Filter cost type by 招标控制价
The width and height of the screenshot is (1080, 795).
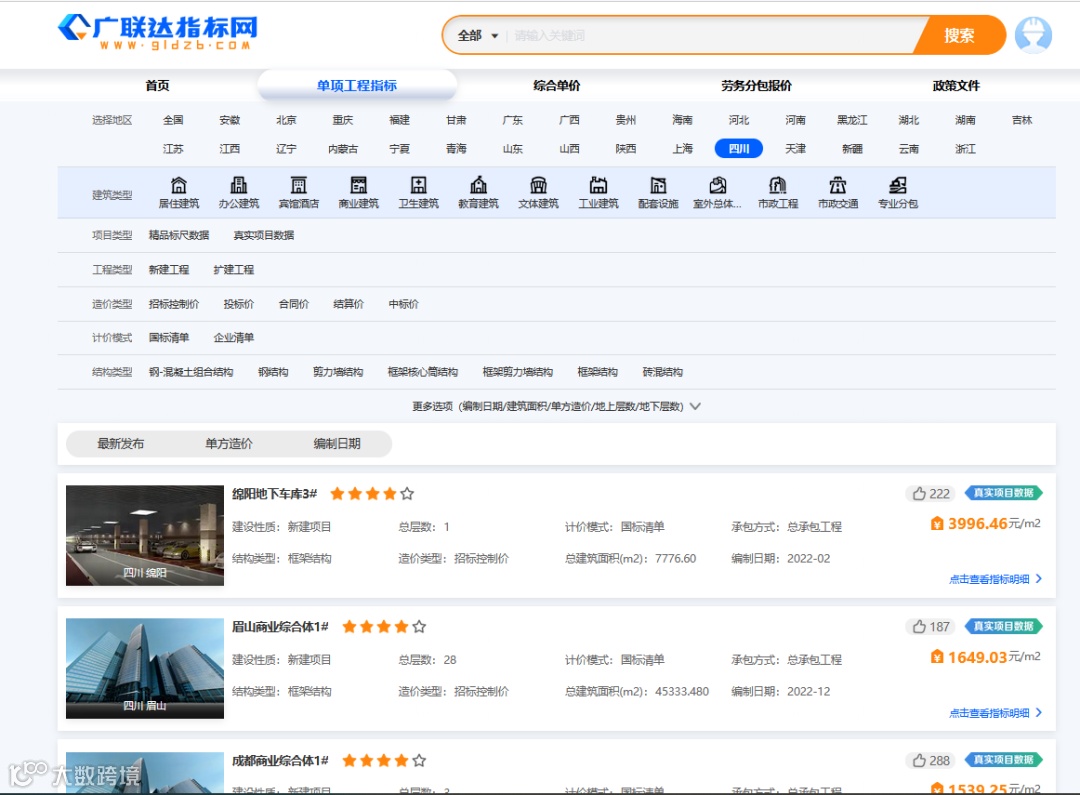point(174,304)
